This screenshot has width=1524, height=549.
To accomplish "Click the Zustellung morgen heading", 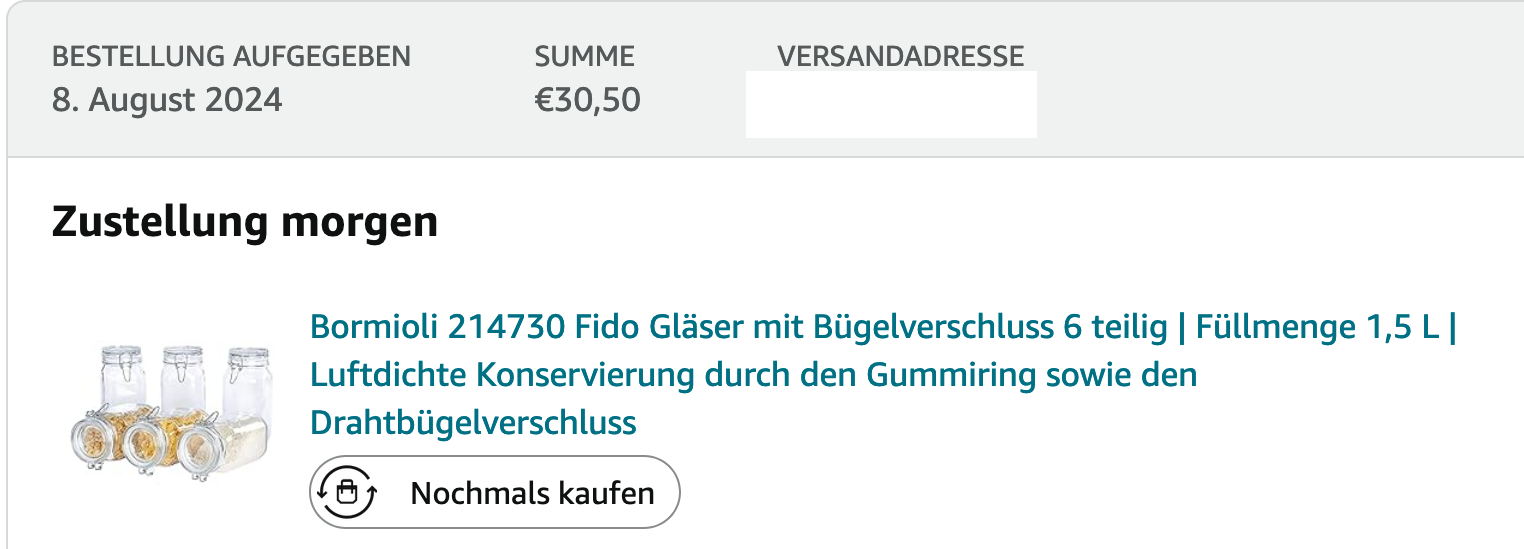I will tap(245, 222).
